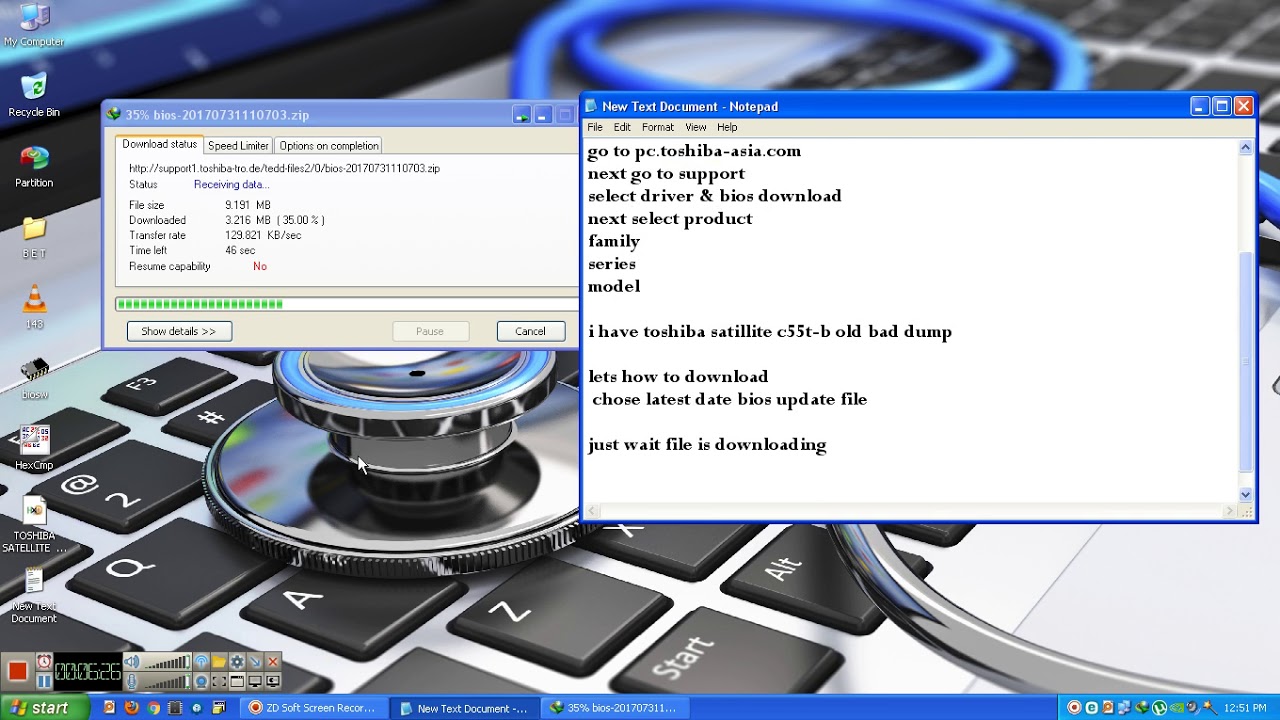Toggle the recorder webcam icon

coord(201,681)
